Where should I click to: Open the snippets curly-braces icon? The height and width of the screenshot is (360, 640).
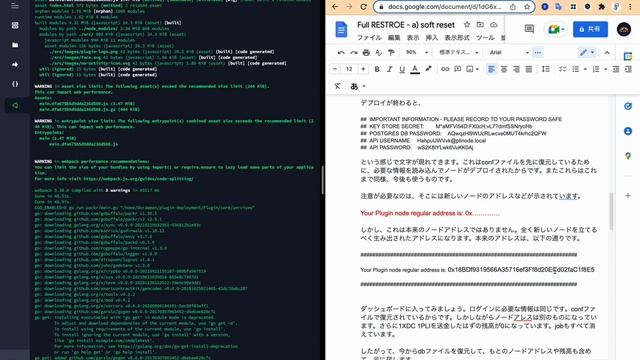15,84
